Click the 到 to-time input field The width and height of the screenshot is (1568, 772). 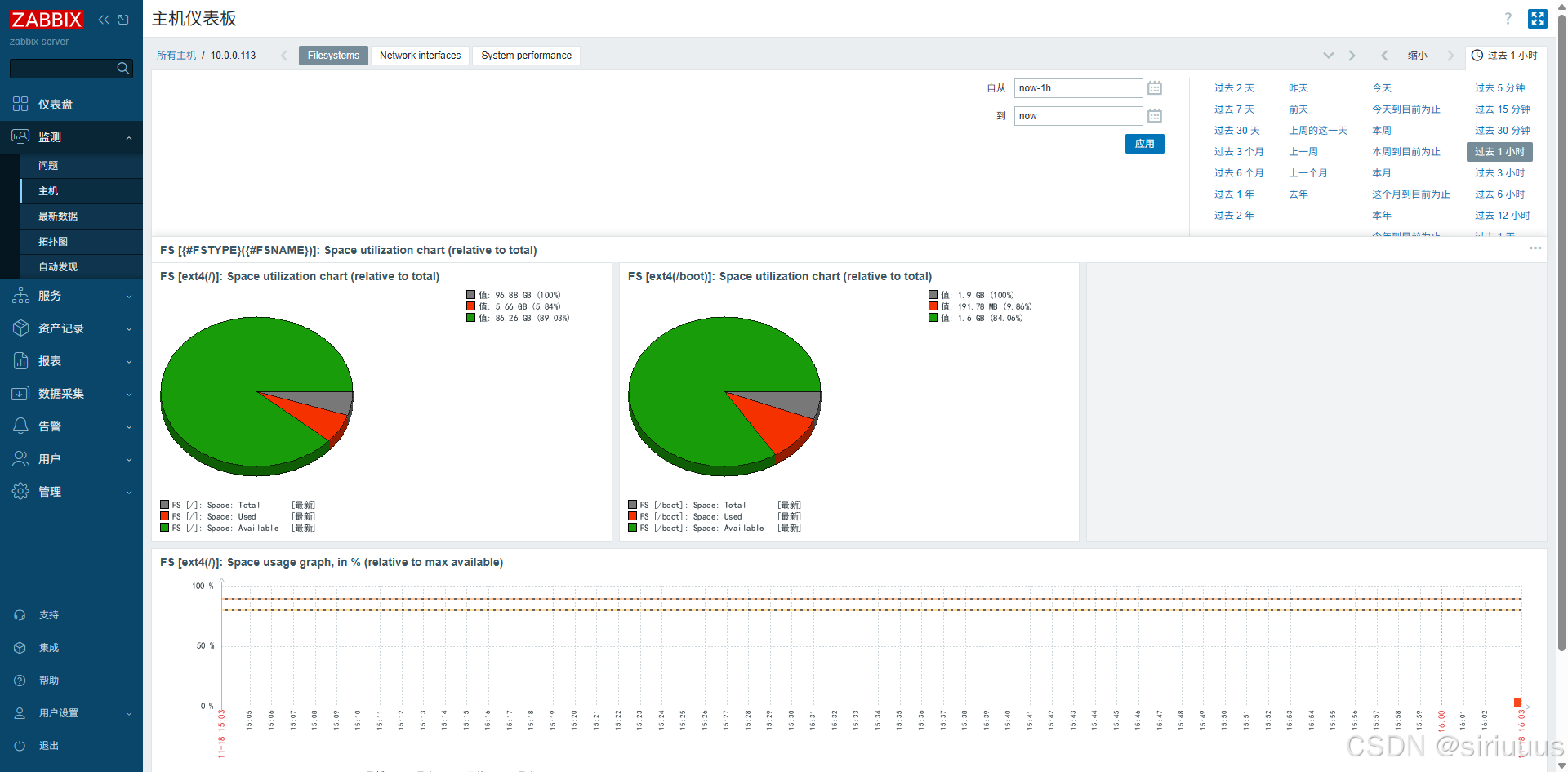1078,116
